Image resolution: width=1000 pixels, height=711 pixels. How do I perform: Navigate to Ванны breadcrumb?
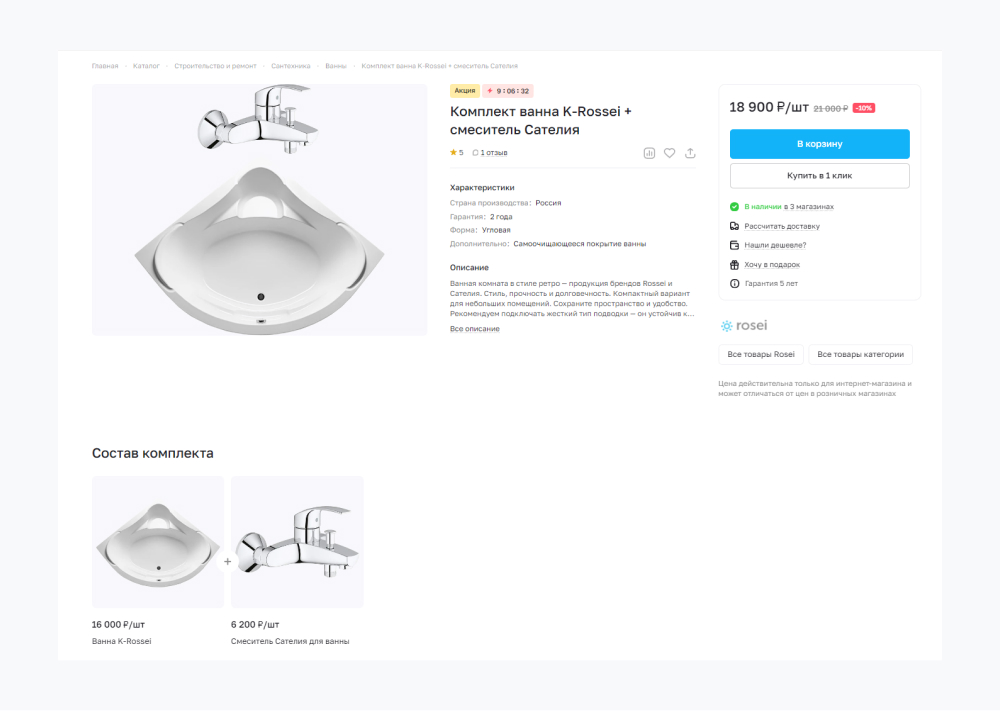point(336,66)
